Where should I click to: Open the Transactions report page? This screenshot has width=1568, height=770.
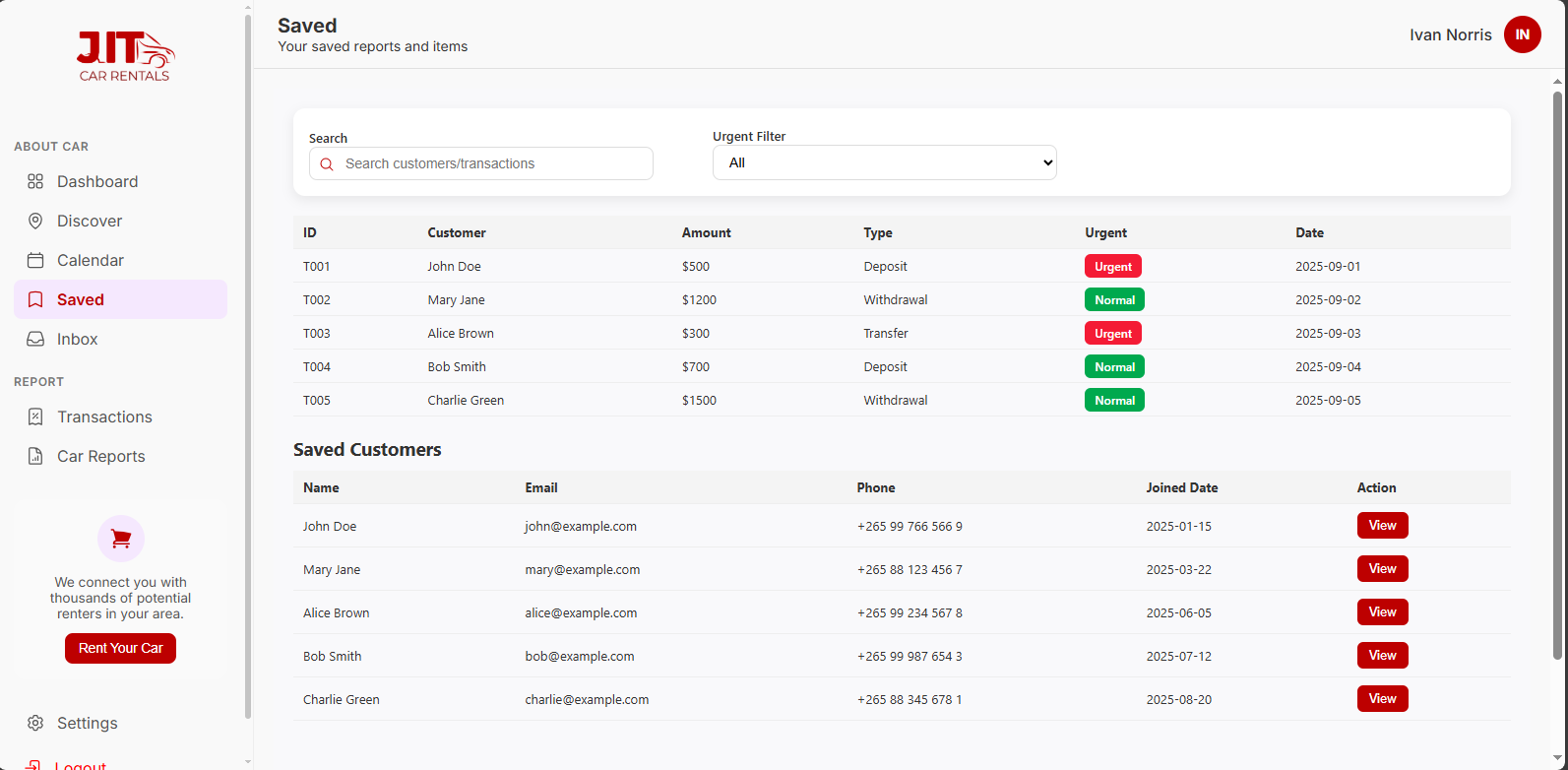(120, 417)
